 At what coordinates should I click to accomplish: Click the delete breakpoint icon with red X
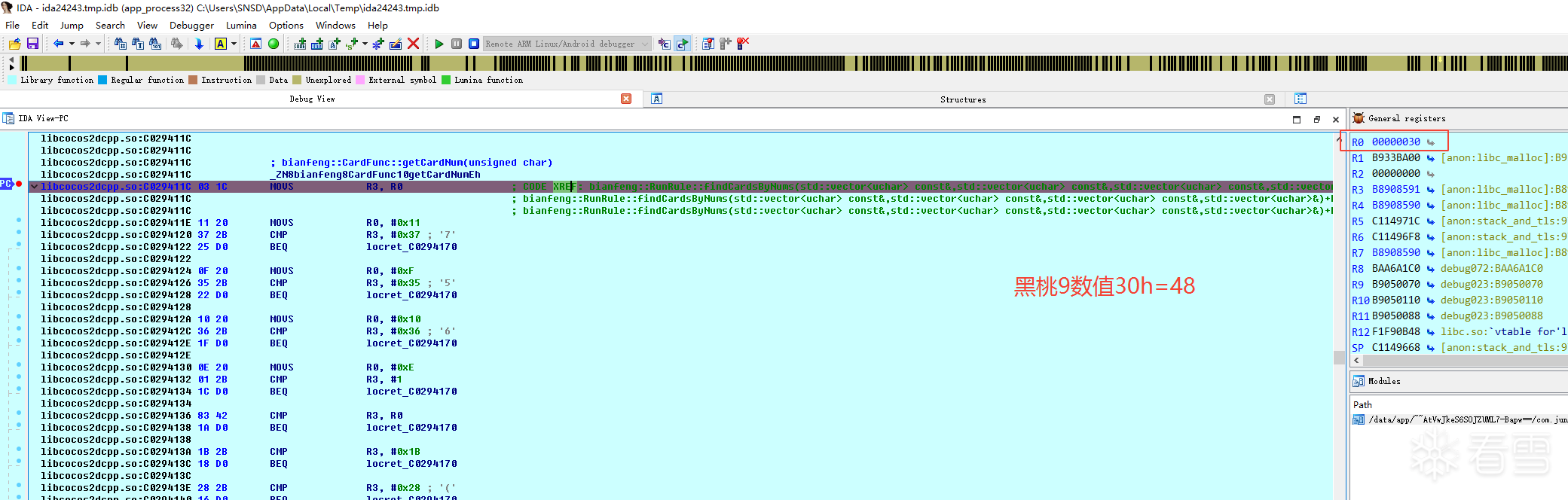coord(743,44)
